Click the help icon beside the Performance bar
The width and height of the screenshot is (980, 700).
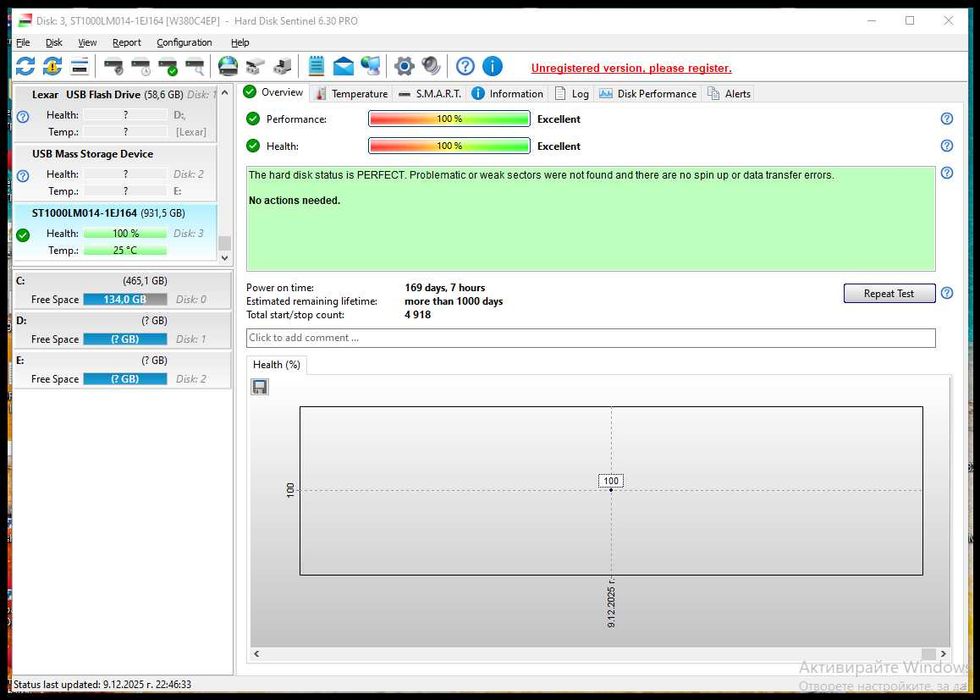click(947, 119)
